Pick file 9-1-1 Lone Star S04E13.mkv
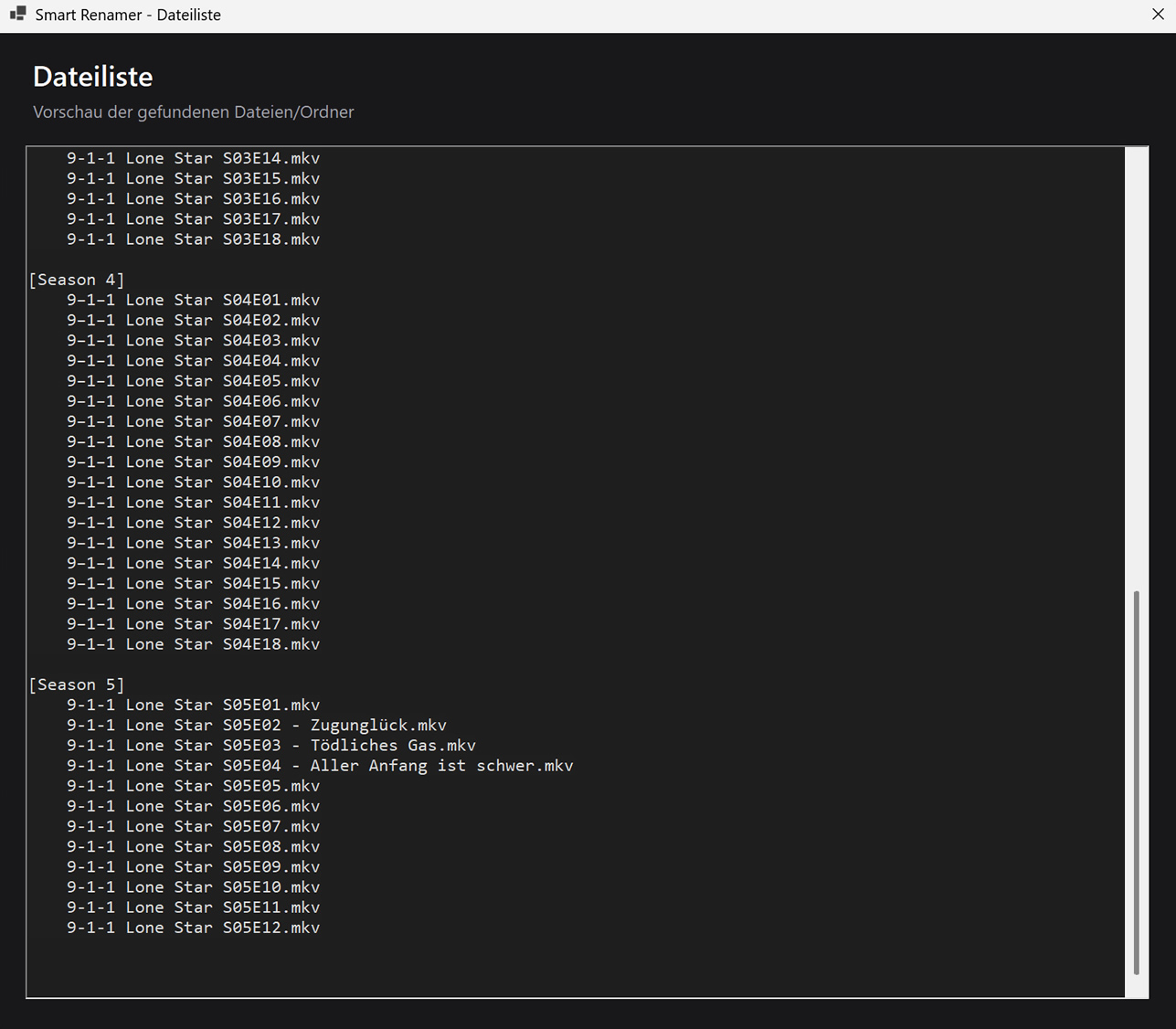This screenshot has width=1176, height=1029. [193, 543]
